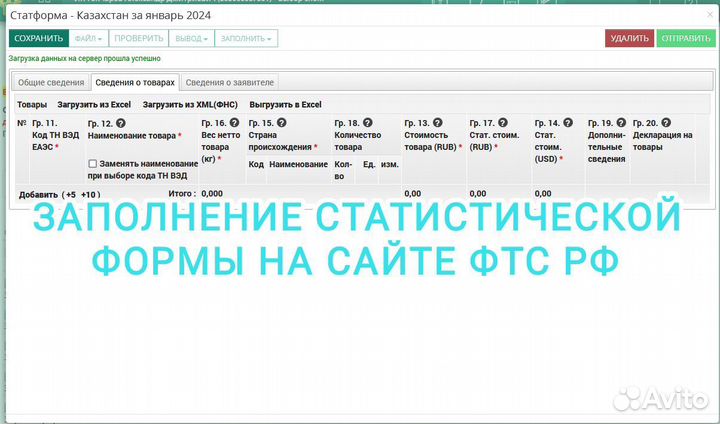
Task: Select the Сведения о товарах tab
Action: pyautogui.click(x=135, y=82)
